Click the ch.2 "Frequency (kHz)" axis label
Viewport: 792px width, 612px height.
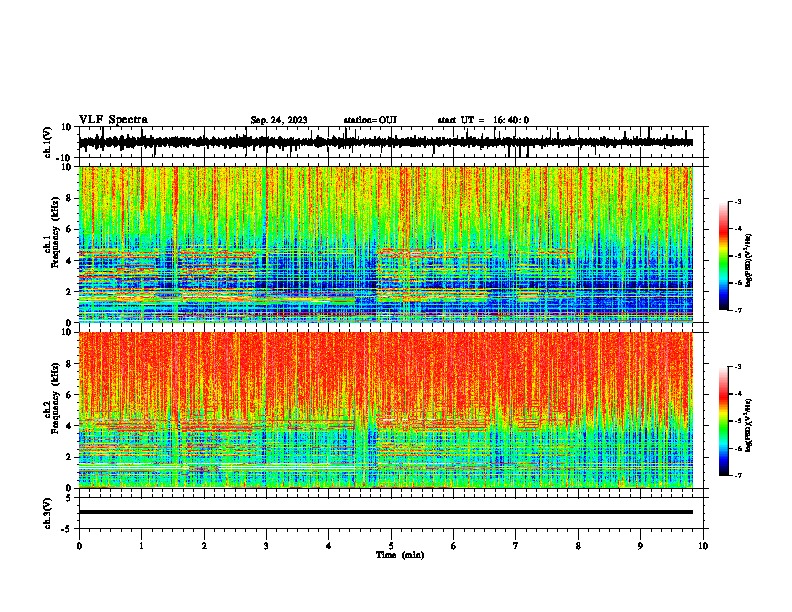click(55, 398)
